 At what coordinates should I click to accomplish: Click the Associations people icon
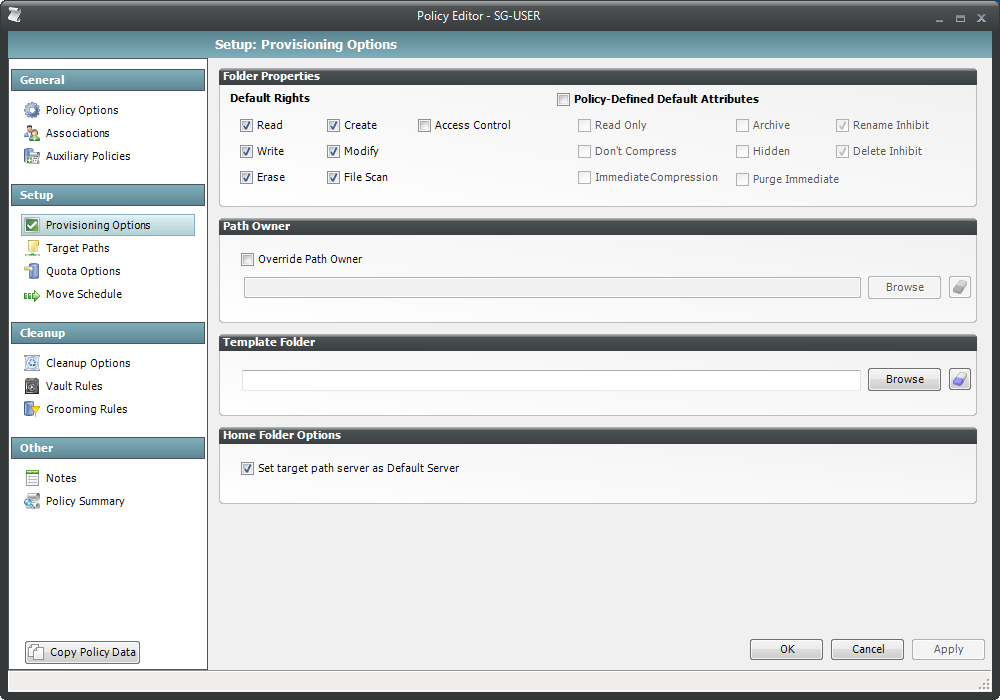(x=31, y=133)
